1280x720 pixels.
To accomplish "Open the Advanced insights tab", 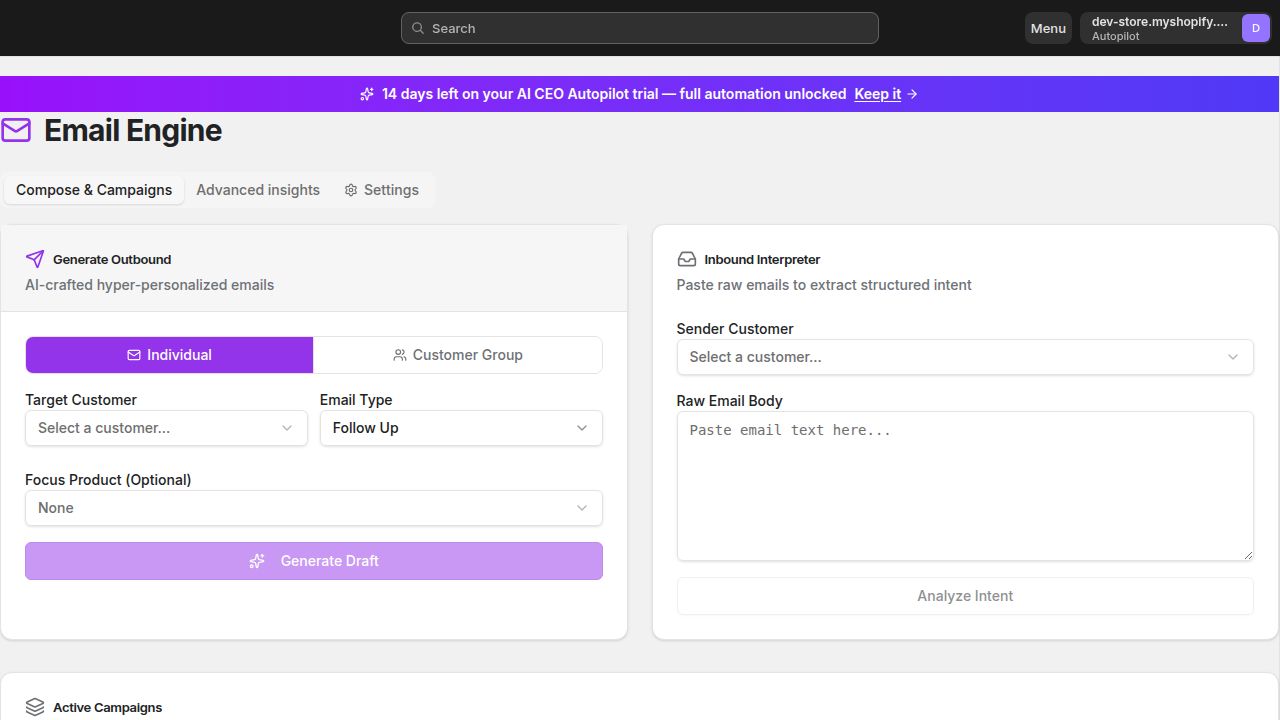I will coord(258,190).
